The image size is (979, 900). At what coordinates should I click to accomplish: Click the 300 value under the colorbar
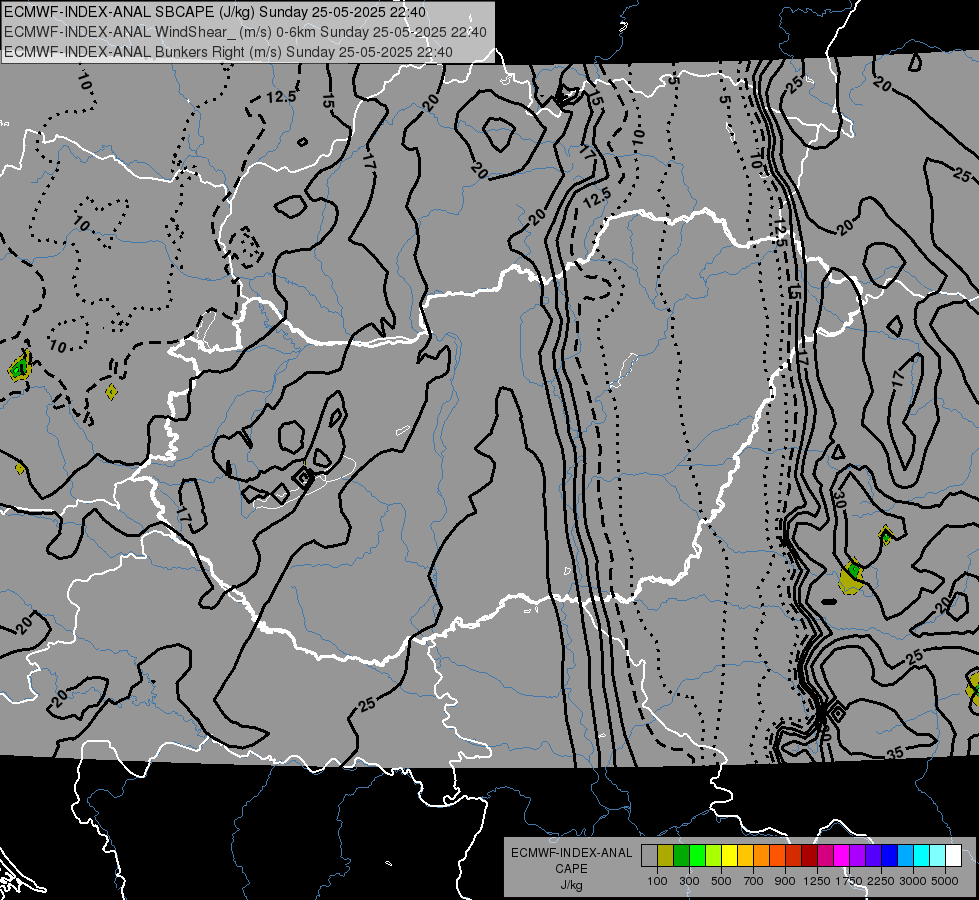point(689,881)
